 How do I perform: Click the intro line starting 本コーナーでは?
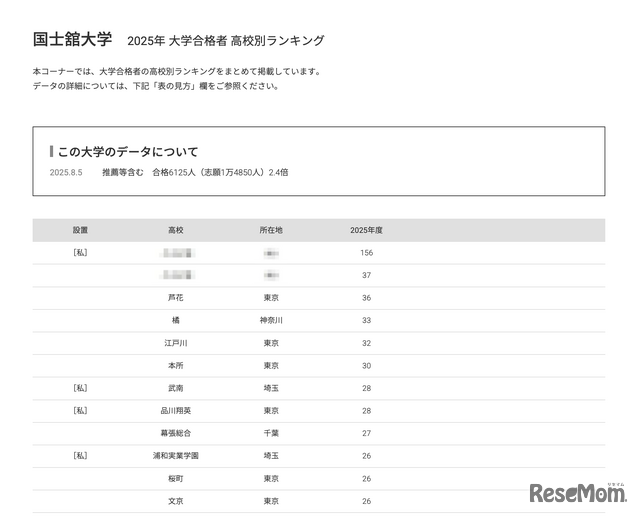click(x=178, y=71)
